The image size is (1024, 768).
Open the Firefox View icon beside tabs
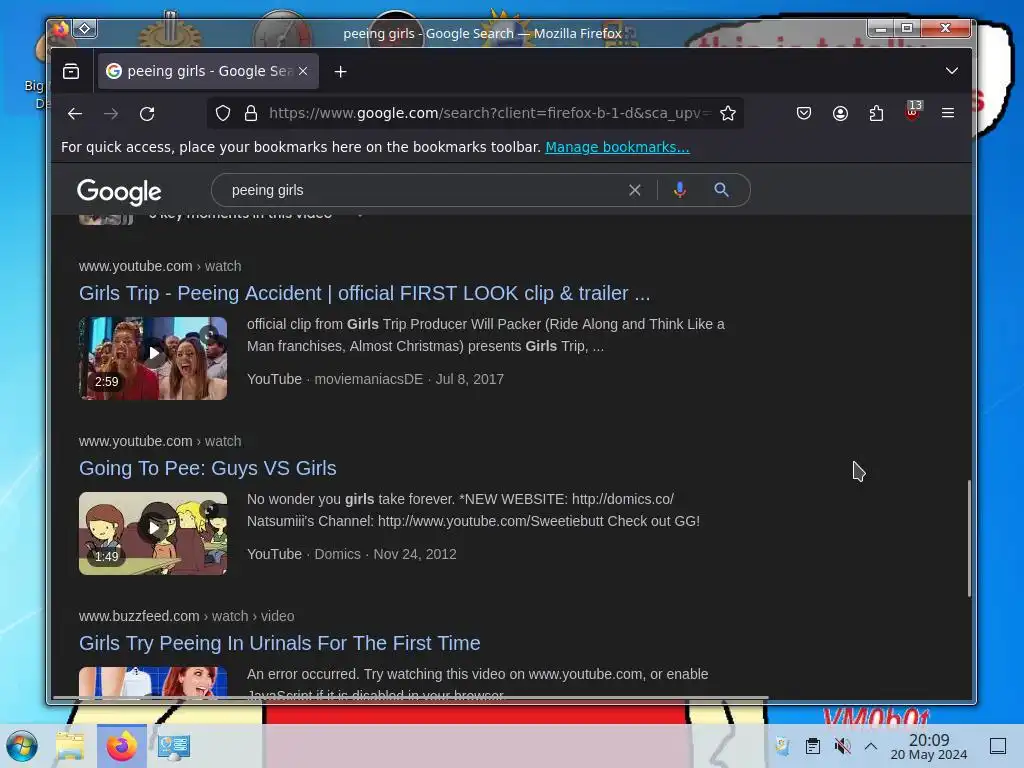pyautogui.click(x=71, y=71)
